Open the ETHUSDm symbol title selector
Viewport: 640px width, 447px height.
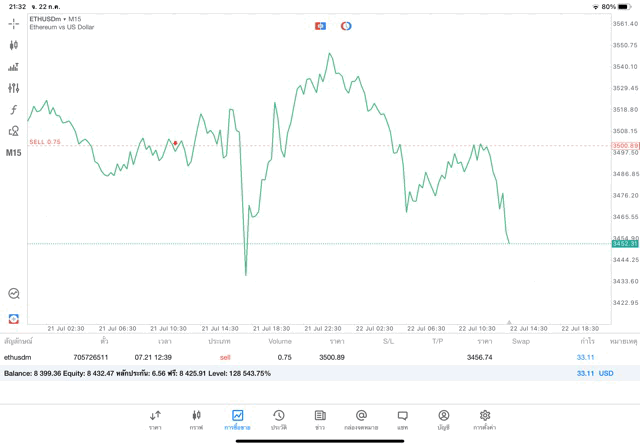pos(55,19)
